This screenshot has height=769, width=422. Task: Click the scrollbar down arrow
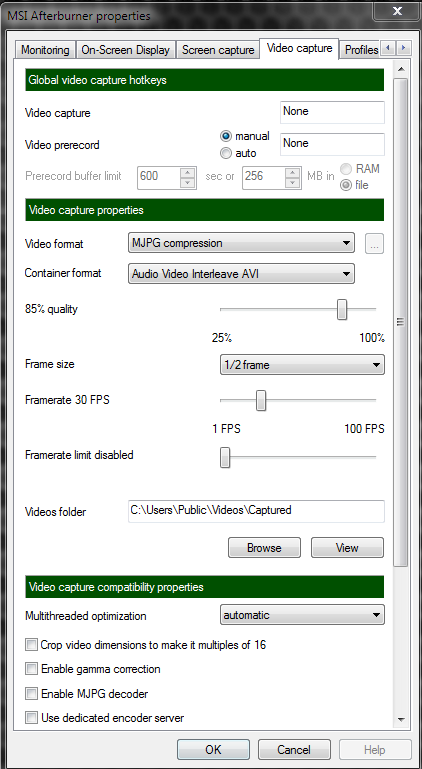click(401, 720)
